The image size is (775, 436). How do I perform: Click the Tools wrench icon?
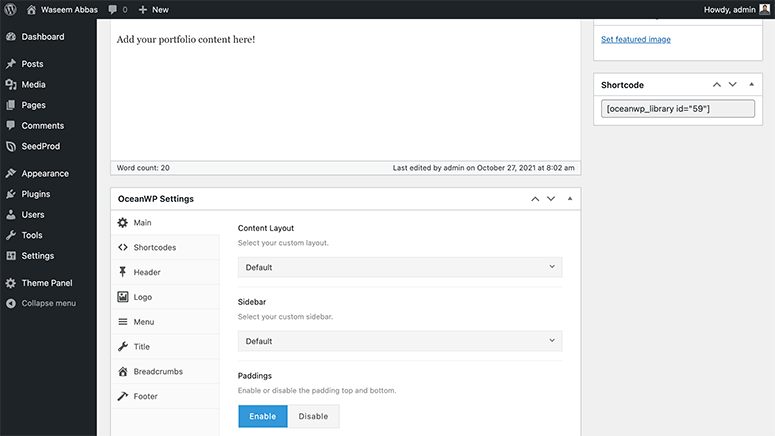tap(11, 235)
